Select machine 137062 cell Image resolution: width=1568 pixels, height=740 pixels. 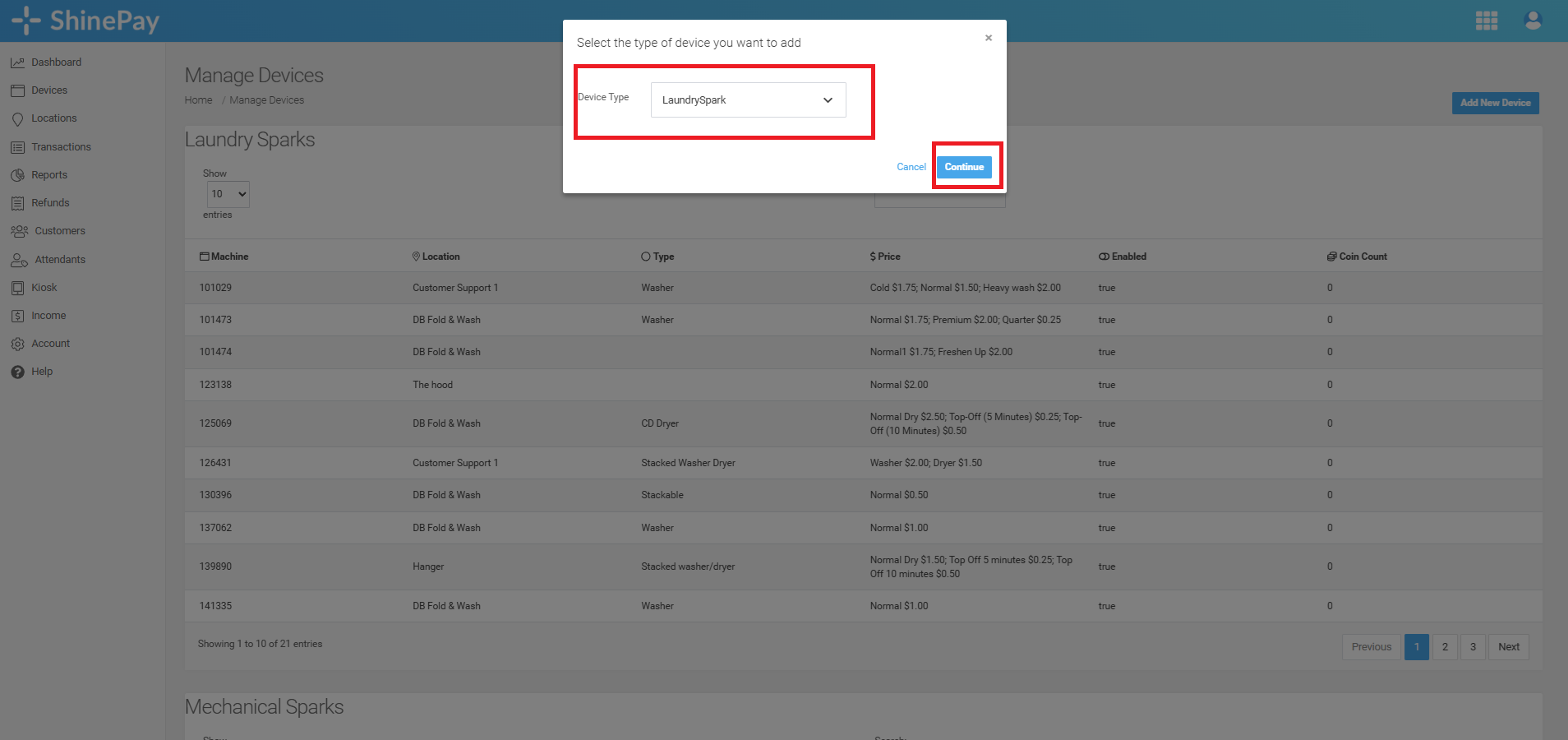click(x=215, y=528)
